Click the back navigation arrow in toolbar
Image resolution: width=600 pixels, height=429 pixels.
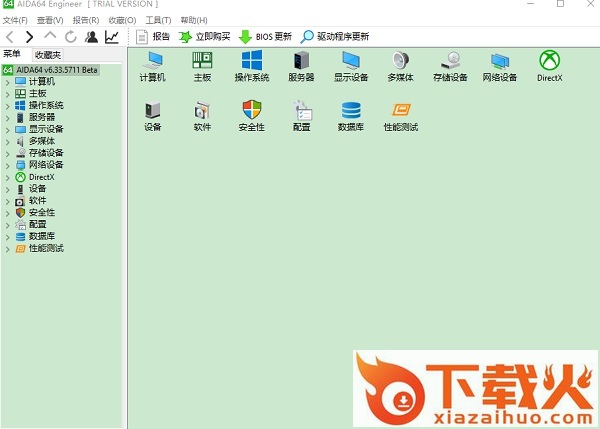tap(10, 37)
